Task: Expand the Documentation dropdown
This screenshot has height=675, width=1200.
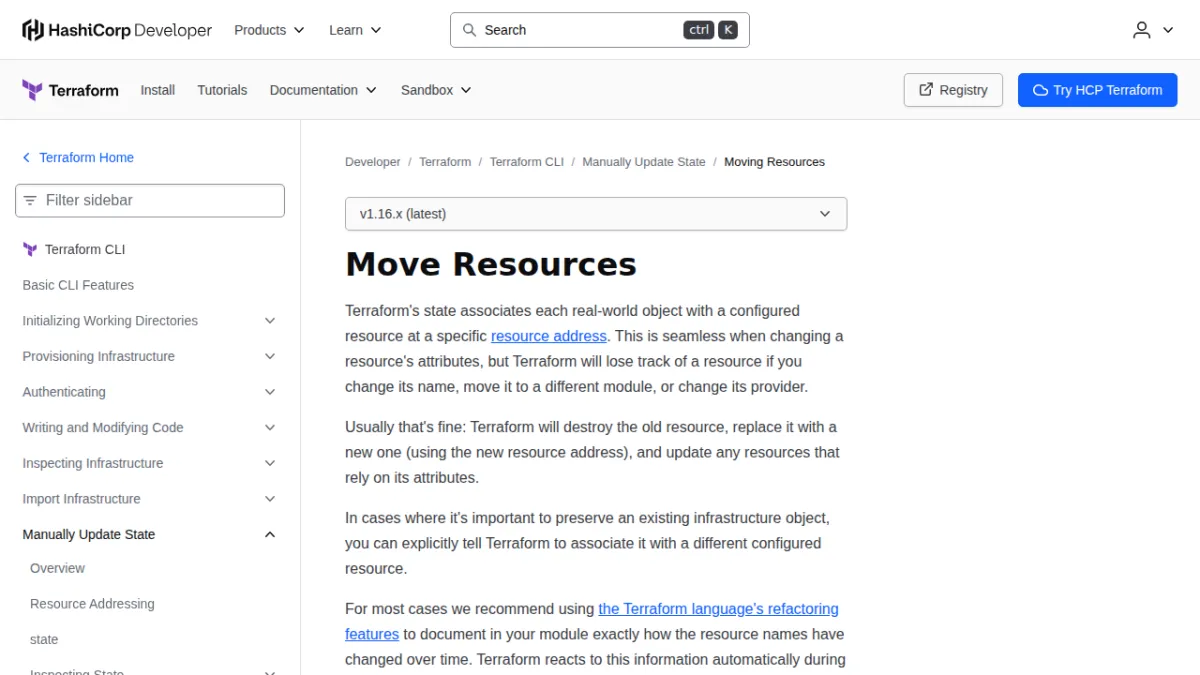Action: click(323, 90)
